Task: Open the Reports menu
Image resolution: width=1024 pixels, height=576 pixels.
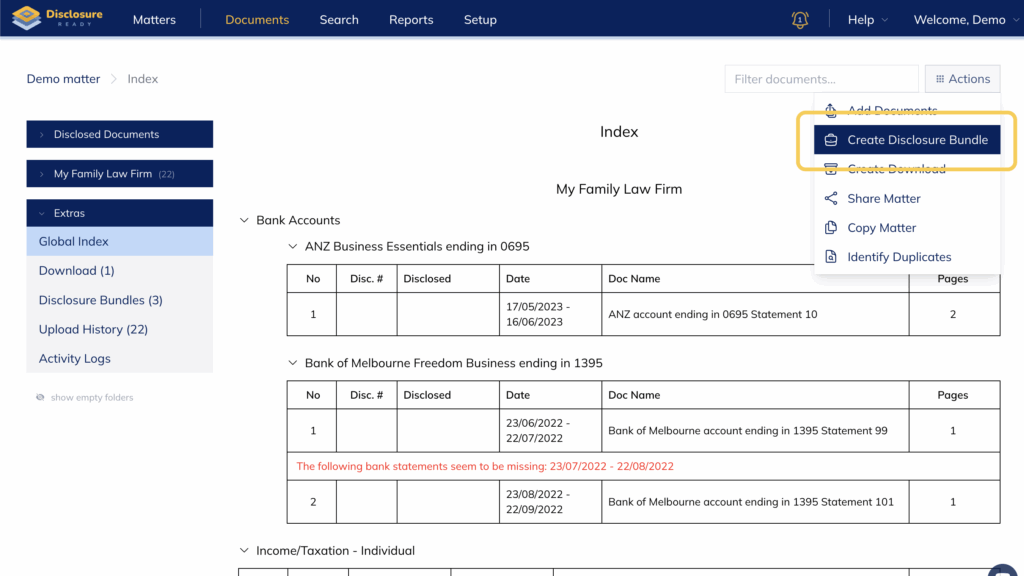Action: point(411,20)
